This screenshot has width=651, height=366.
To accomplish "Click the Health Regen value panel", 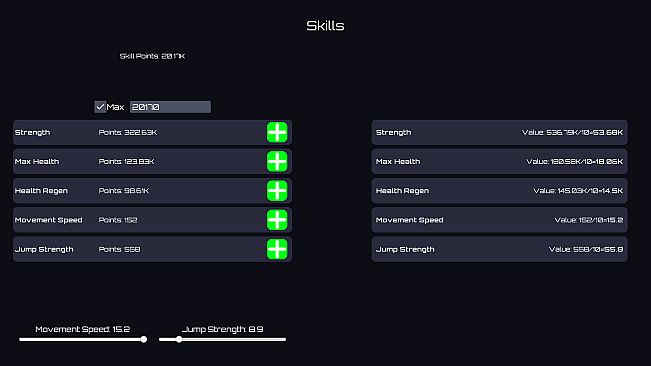I will 499,190.
